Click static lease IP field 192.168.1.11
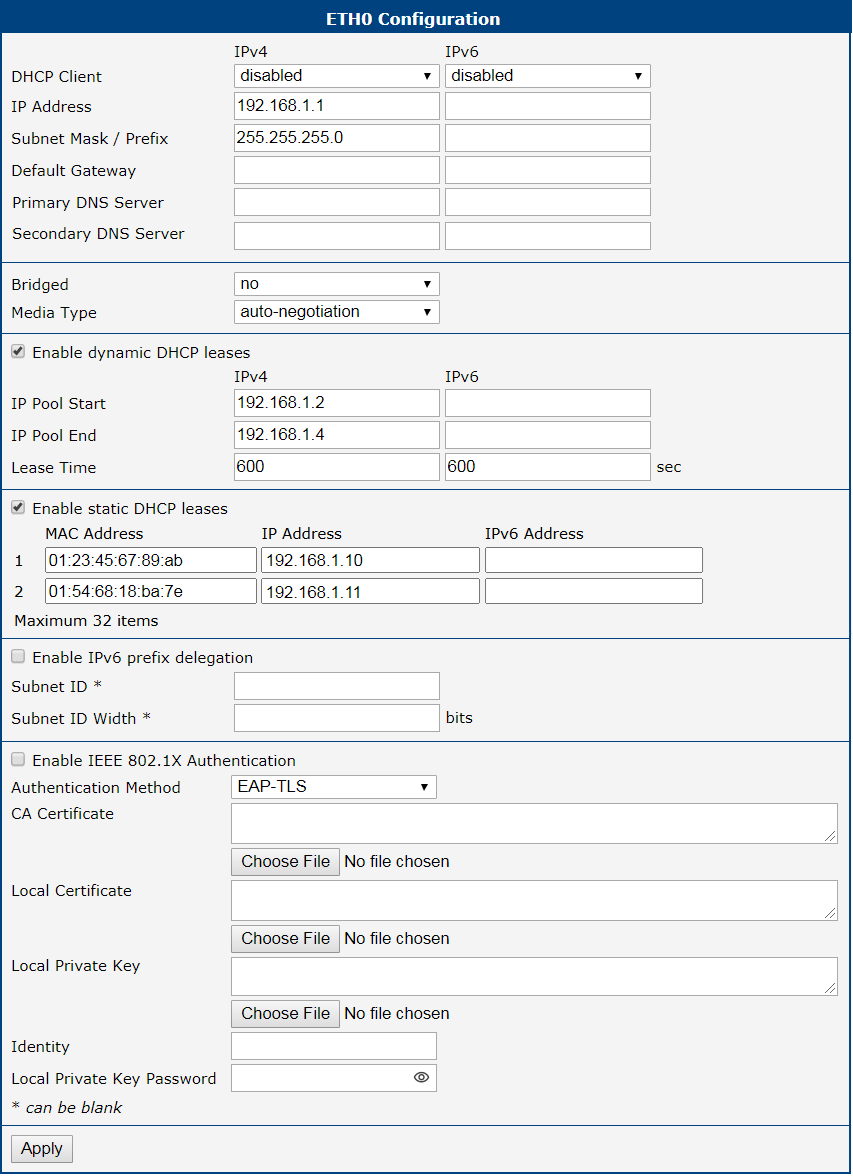Screen dimensions: 853x1176 (371, 591)
